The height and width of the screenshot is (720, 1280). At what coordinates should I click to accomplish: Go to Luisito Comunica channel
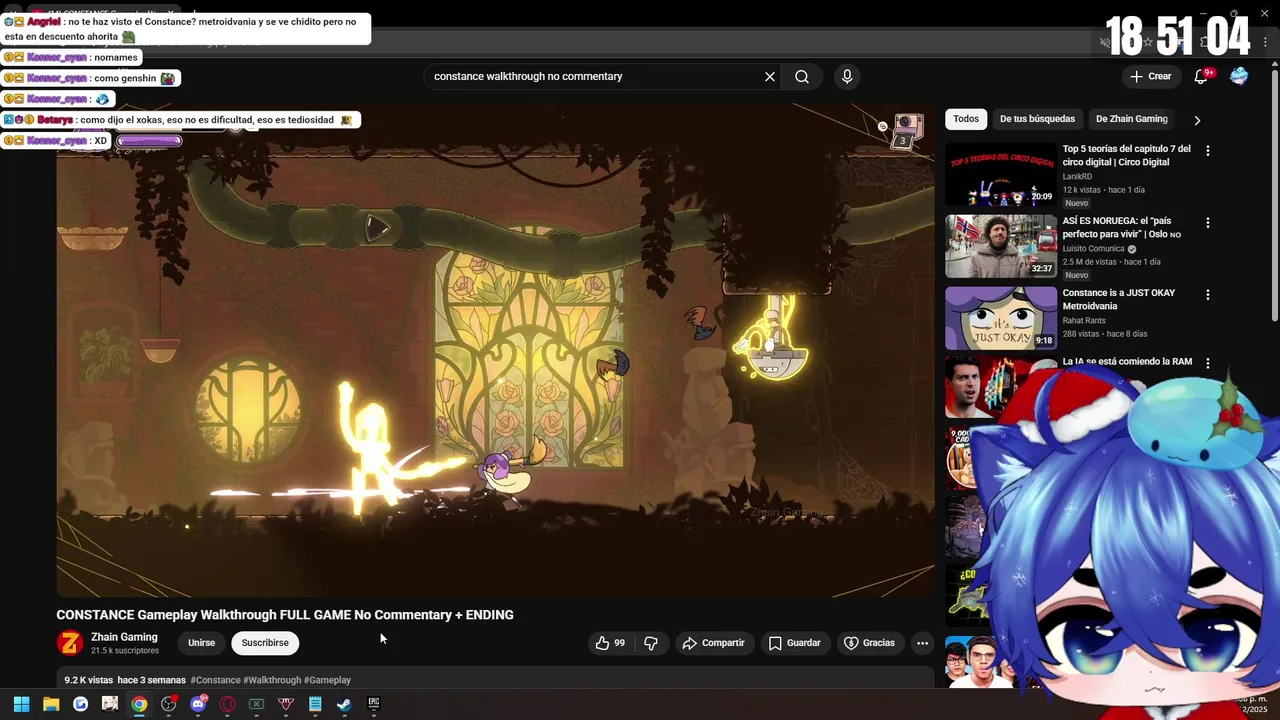click(1094, 249)
